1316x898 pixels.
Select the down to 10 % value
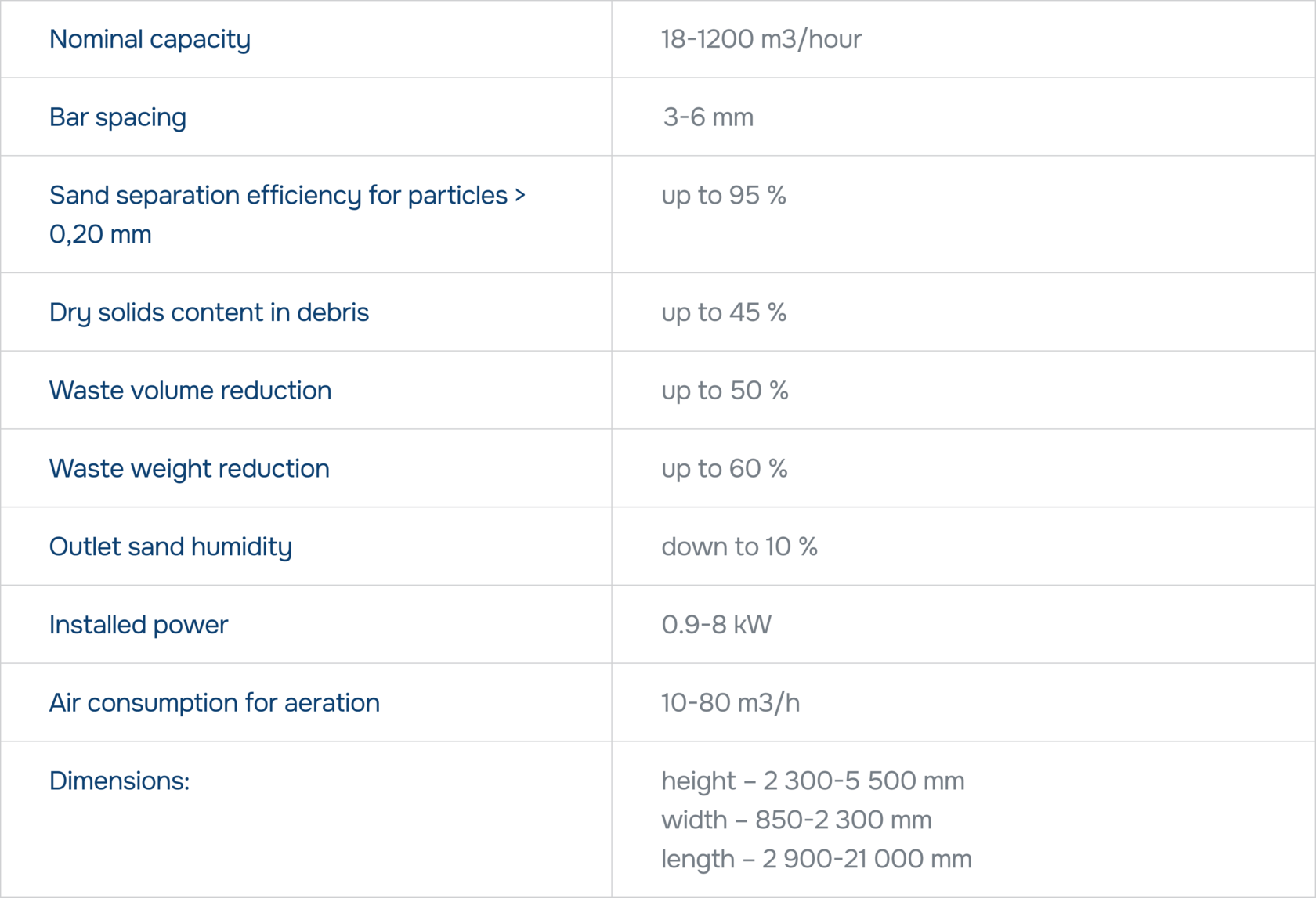point(739,546)
